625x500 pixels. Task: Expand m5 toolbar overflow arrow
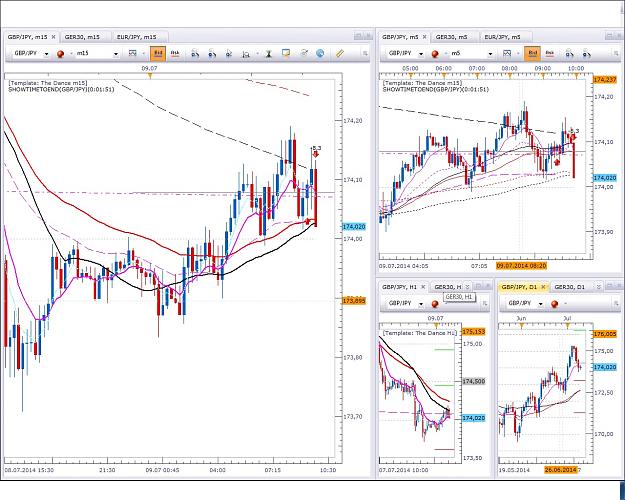614,53
